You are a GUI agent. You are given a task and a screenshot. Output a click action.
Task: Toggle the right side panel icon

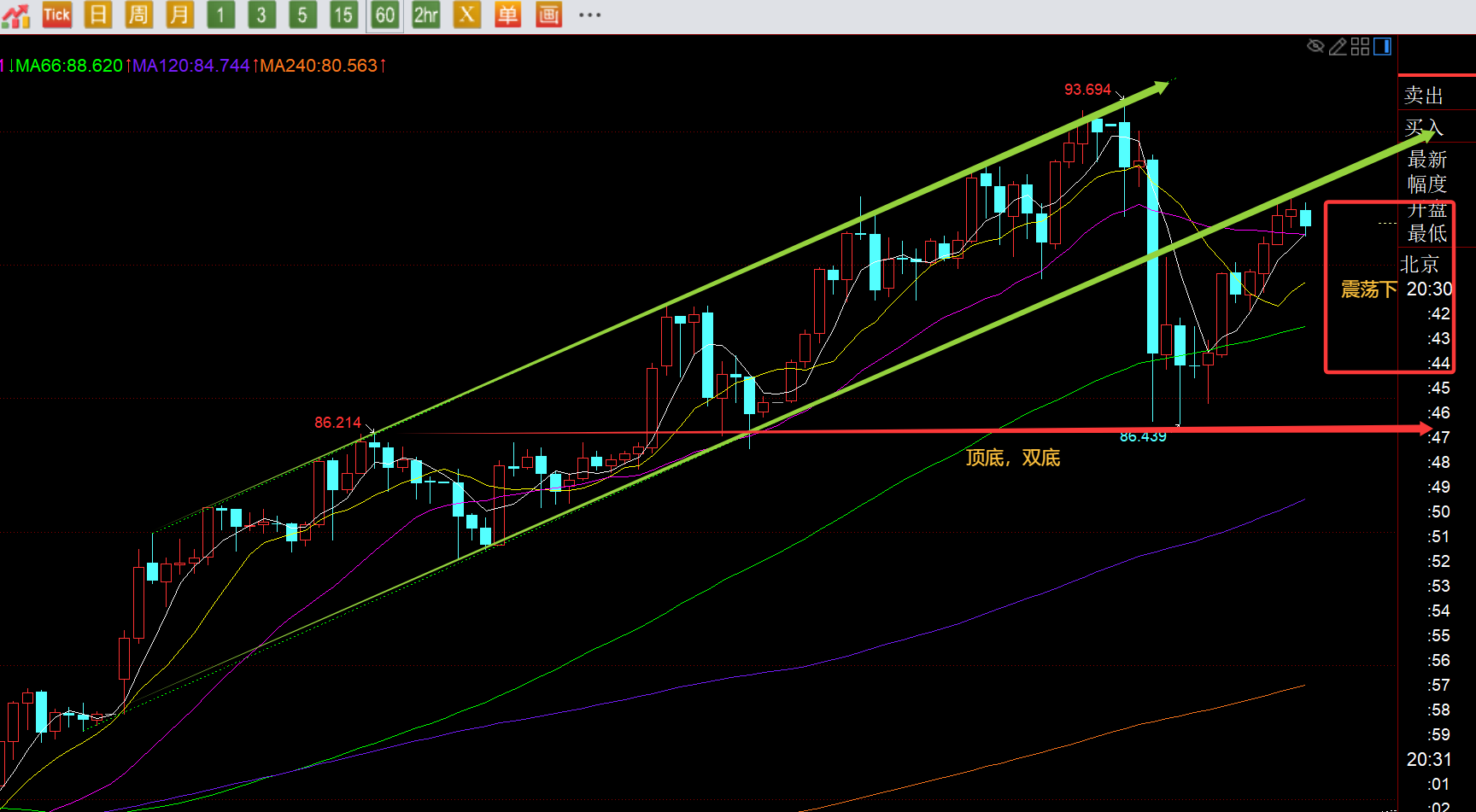(x=1382, y=46)
